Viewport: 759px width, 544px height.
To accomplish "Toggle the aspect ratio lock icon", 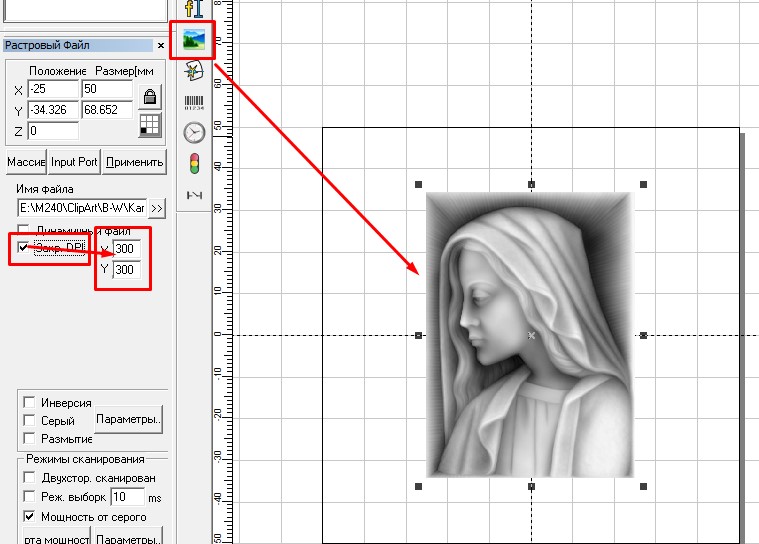I will pos(150,97).
